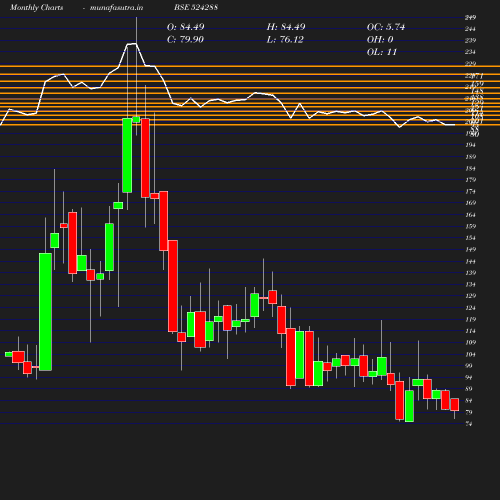
Task: Click the munafasutra.in site label
Action: 116,7
